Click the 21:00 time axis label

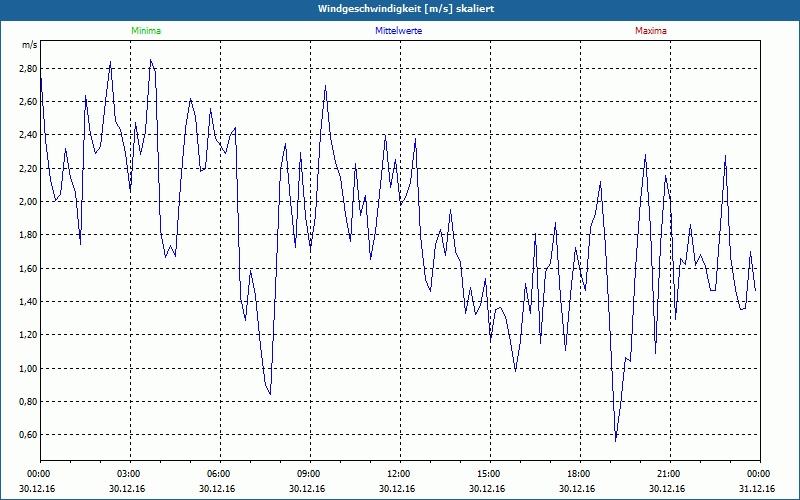[x=670, y=474]
